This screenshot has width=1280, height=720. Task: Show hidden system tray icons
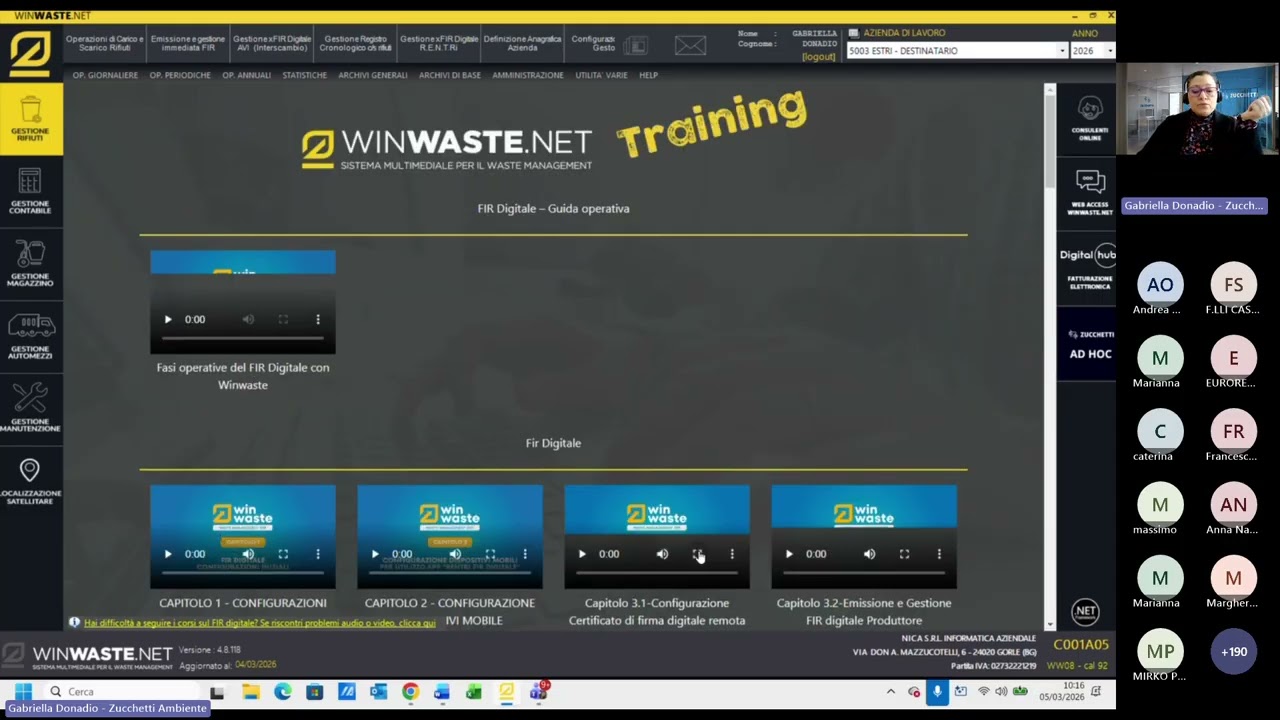(891, 691)
